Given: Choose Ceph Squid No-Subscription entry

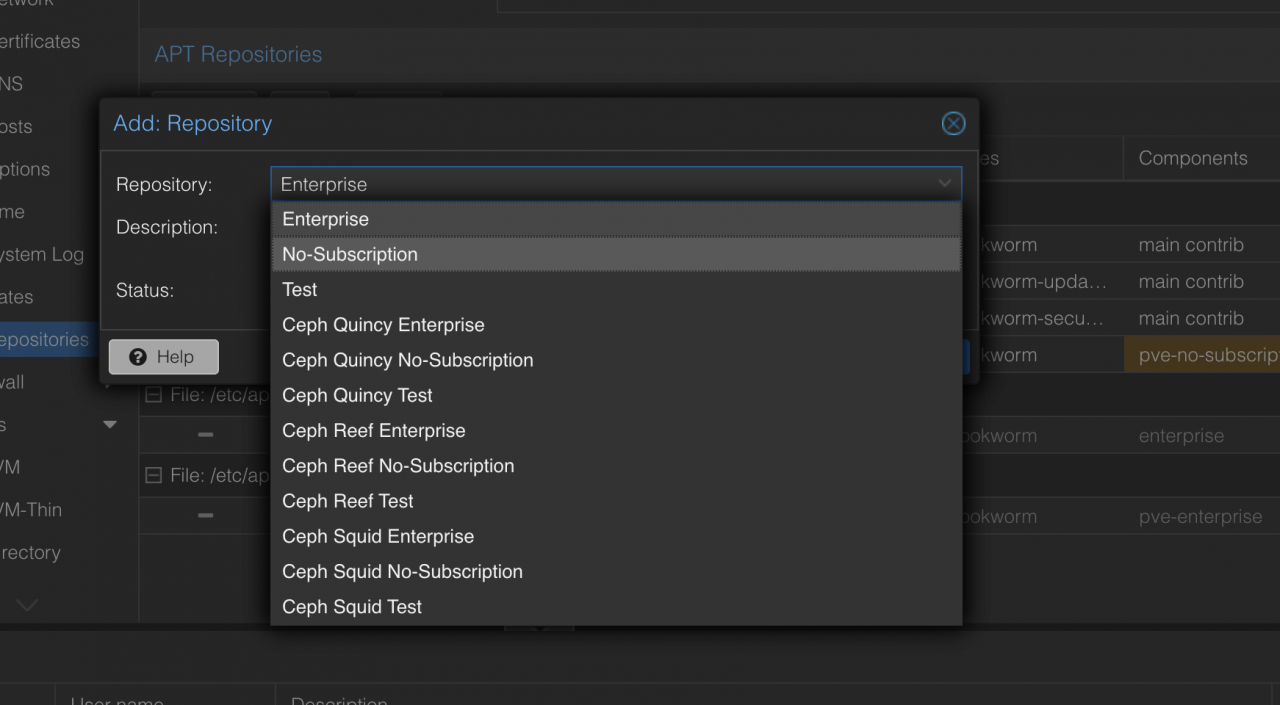Looking at the screenshot, I should (x=617, y=572).
